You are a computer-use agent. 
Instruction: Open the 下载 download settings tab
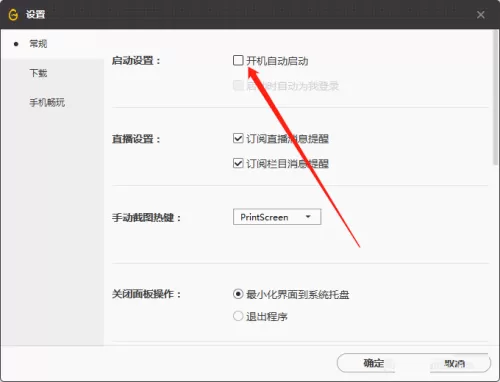[x=38, y=73]
